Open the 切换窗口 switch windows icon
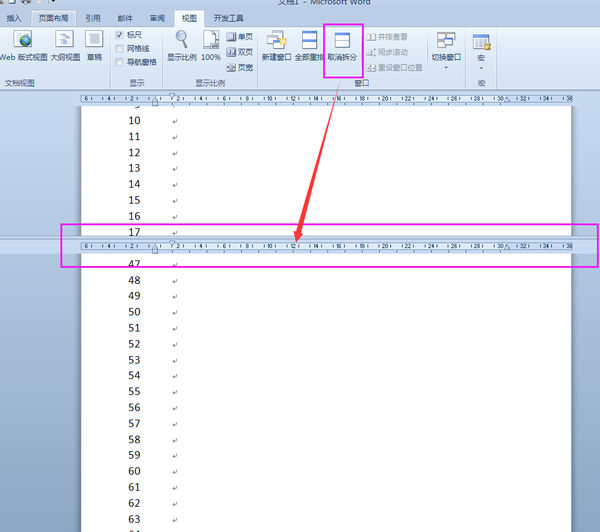The height and width of the screenshot is (532, 600). pyautogui.click(x=446, y=40)
